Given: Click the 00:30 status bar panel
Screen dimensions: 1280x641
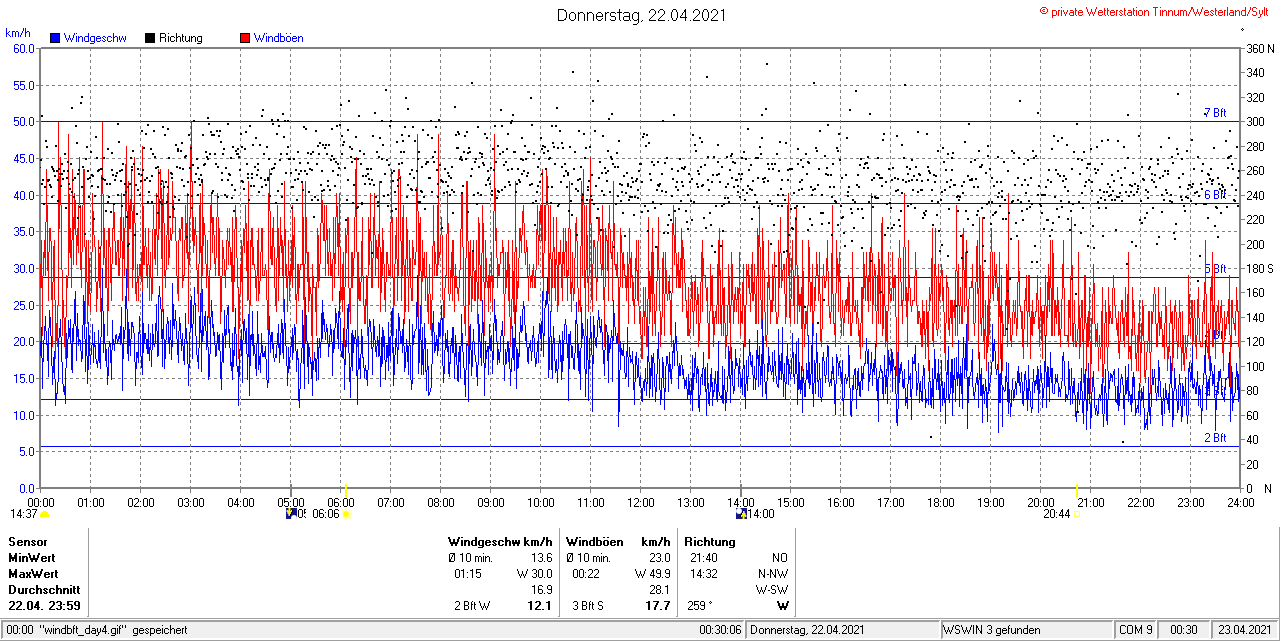Looking at the screenshot, I should click(x=1184, y=630).
